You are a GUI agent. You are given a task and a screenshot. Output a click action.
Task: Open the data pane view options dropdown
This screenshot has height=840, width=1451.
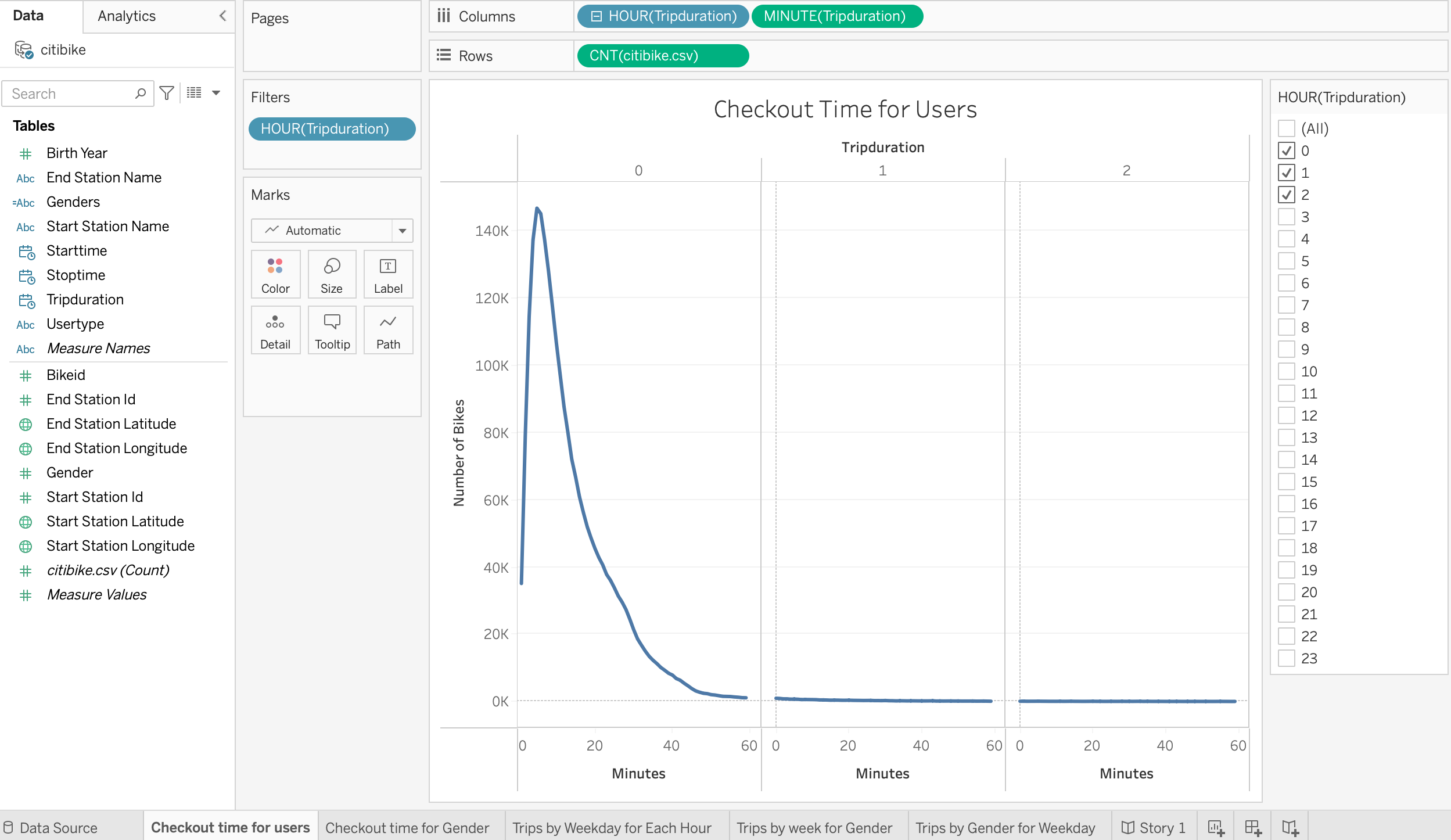click(x=216, y=93)
